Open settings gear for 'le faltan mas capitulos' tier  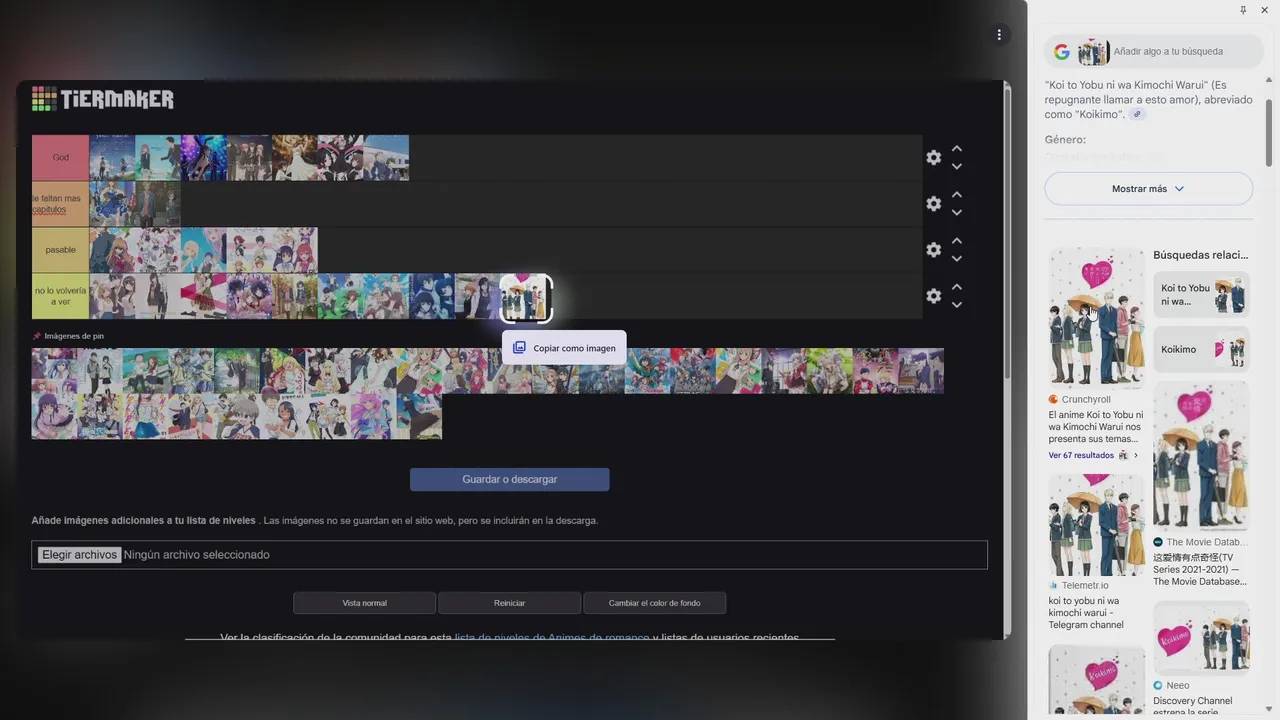(x=933, y=204)
